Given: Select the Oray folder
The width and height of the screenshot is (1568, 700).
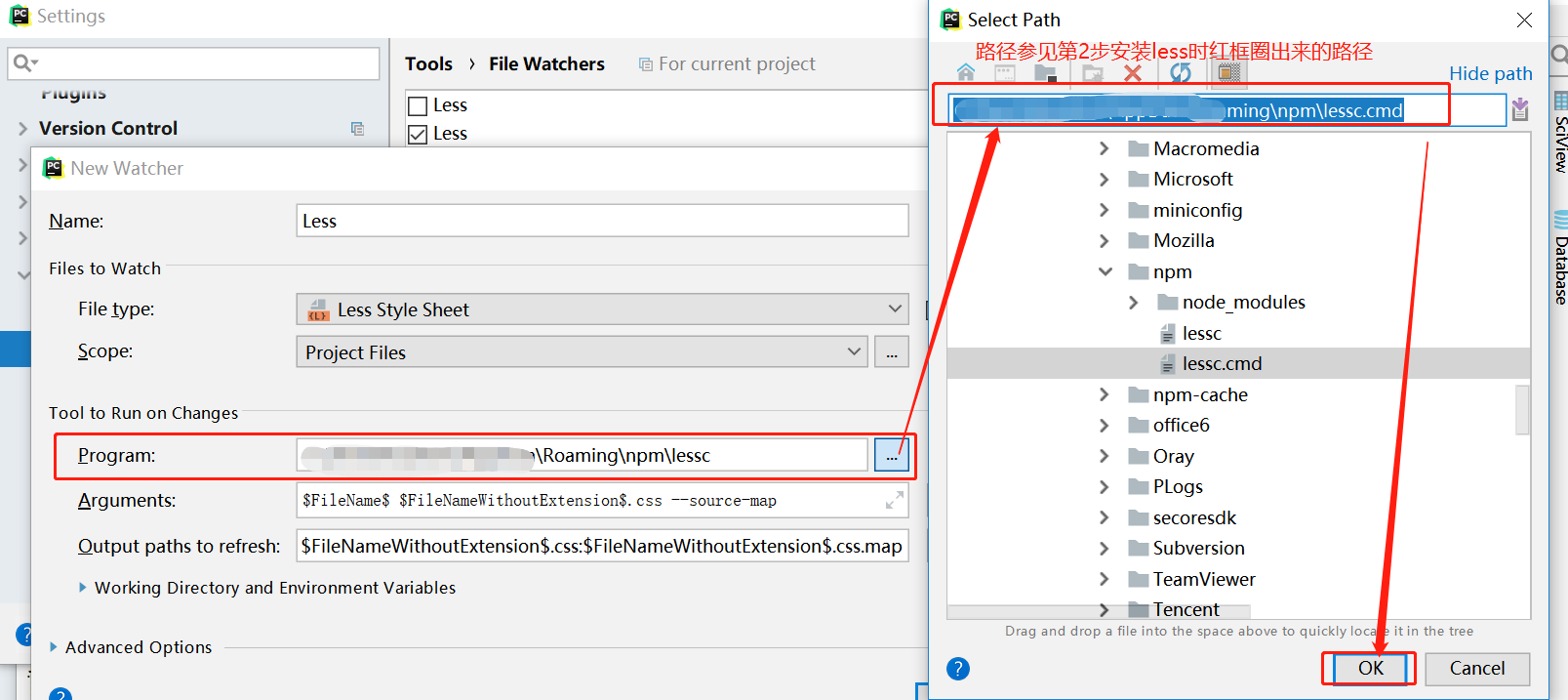Looking at the screenshot, I should pos(1173,456).
